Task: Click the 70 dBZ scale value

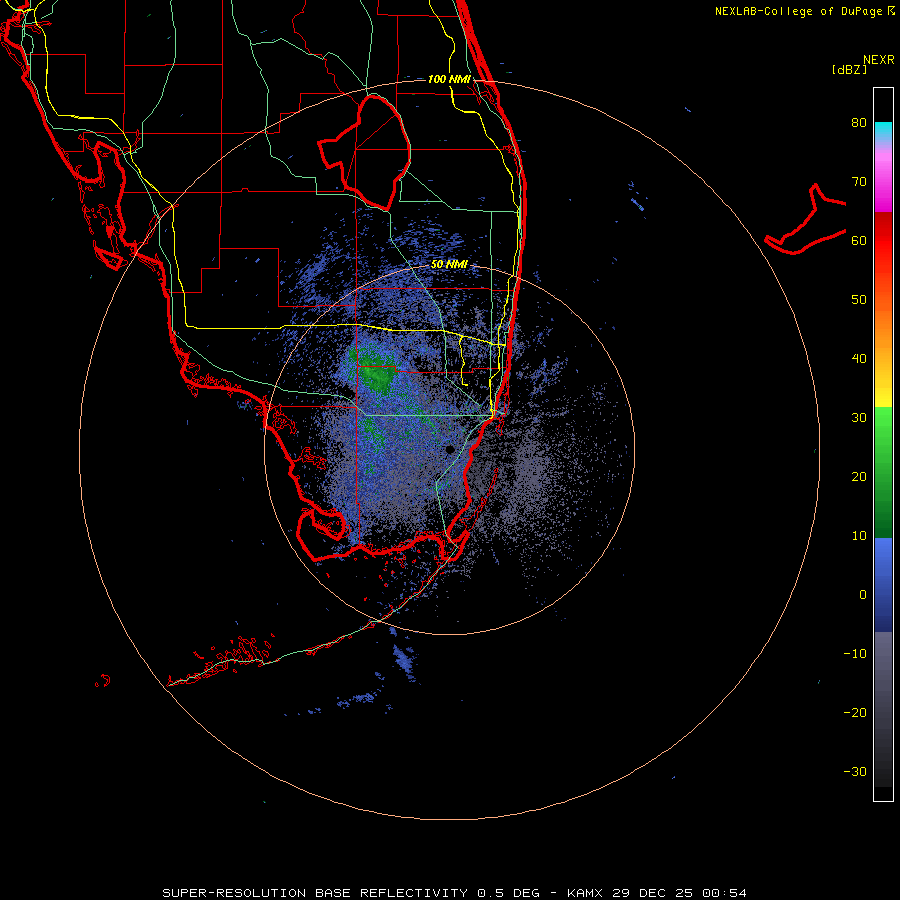Action: click(x=859, y=182)
